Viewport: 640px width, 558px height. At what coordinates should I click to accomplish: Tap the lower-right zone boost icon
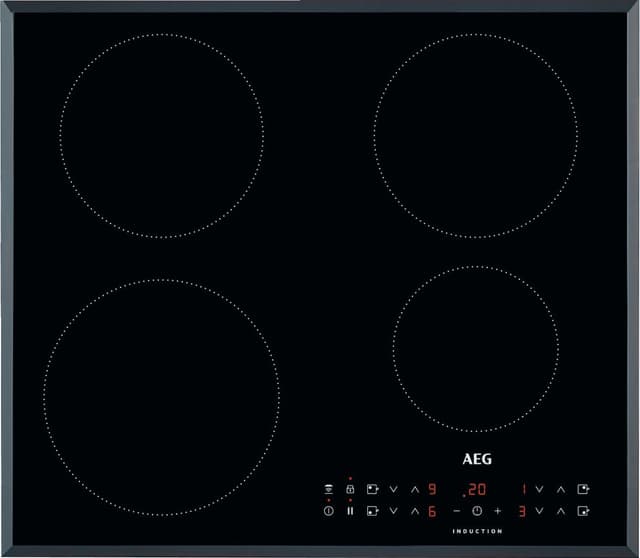tap(584, 511)
